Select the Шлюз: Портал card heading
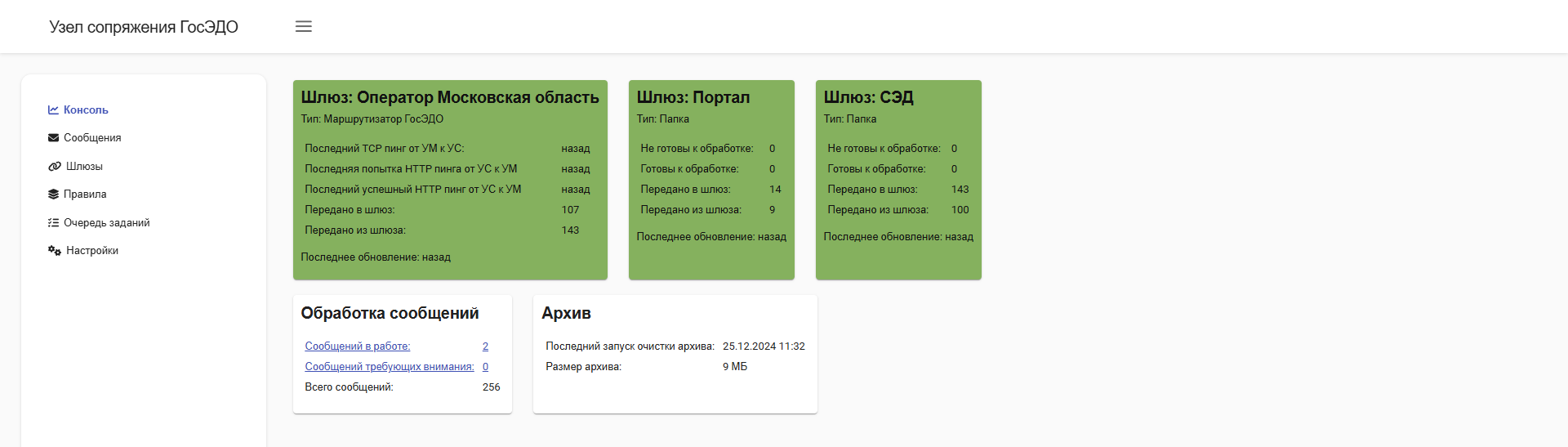1568x447 pixels. [693, 97]
